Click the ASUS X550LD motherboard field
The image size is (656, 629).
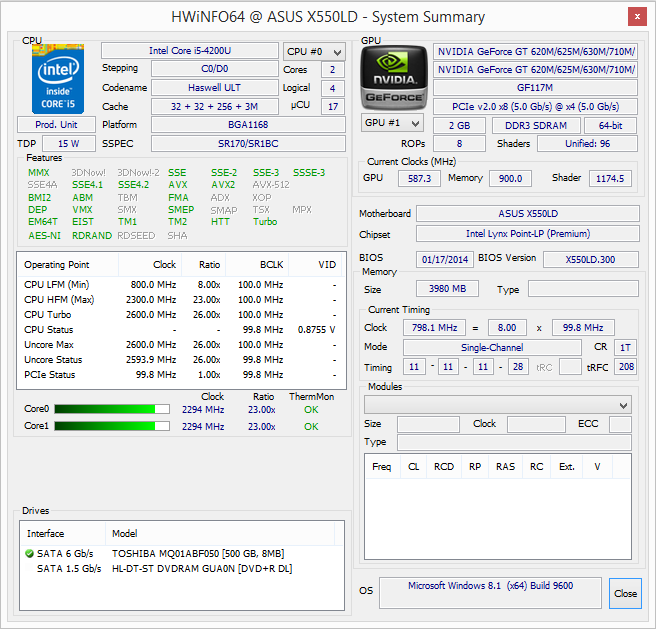pyautogui.click(x=528, y=213)
